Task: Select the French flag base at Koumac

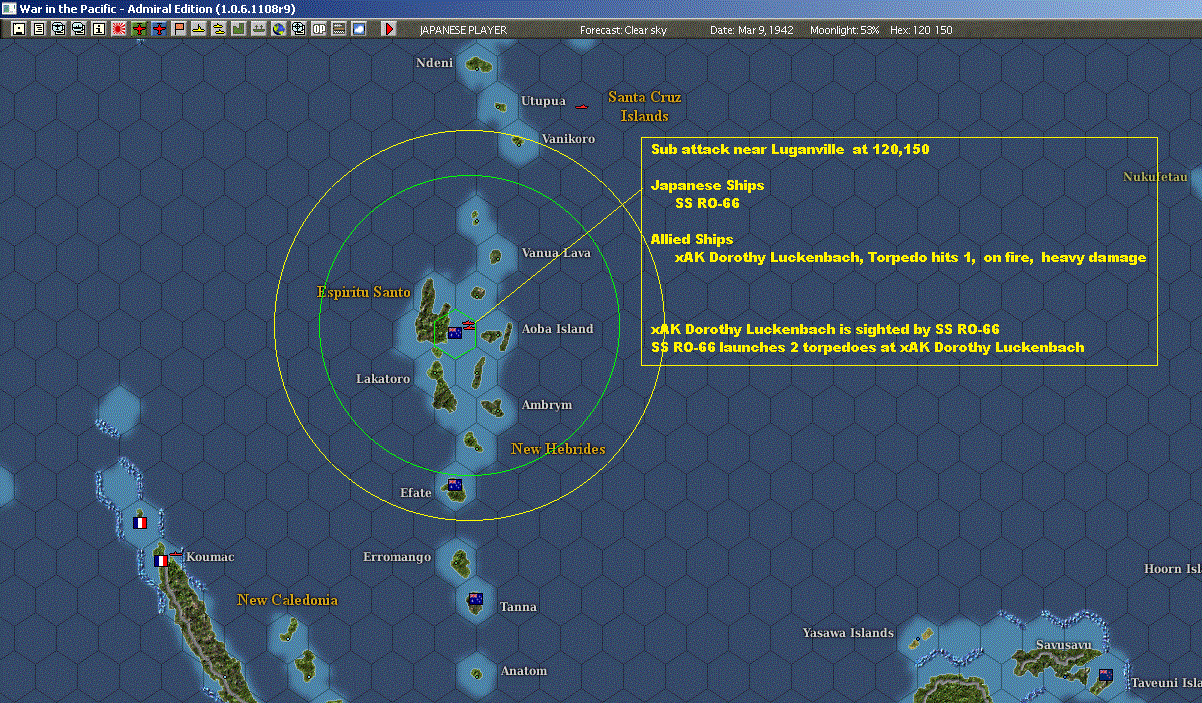Action: pyautogui.click(x=160, y=561)
